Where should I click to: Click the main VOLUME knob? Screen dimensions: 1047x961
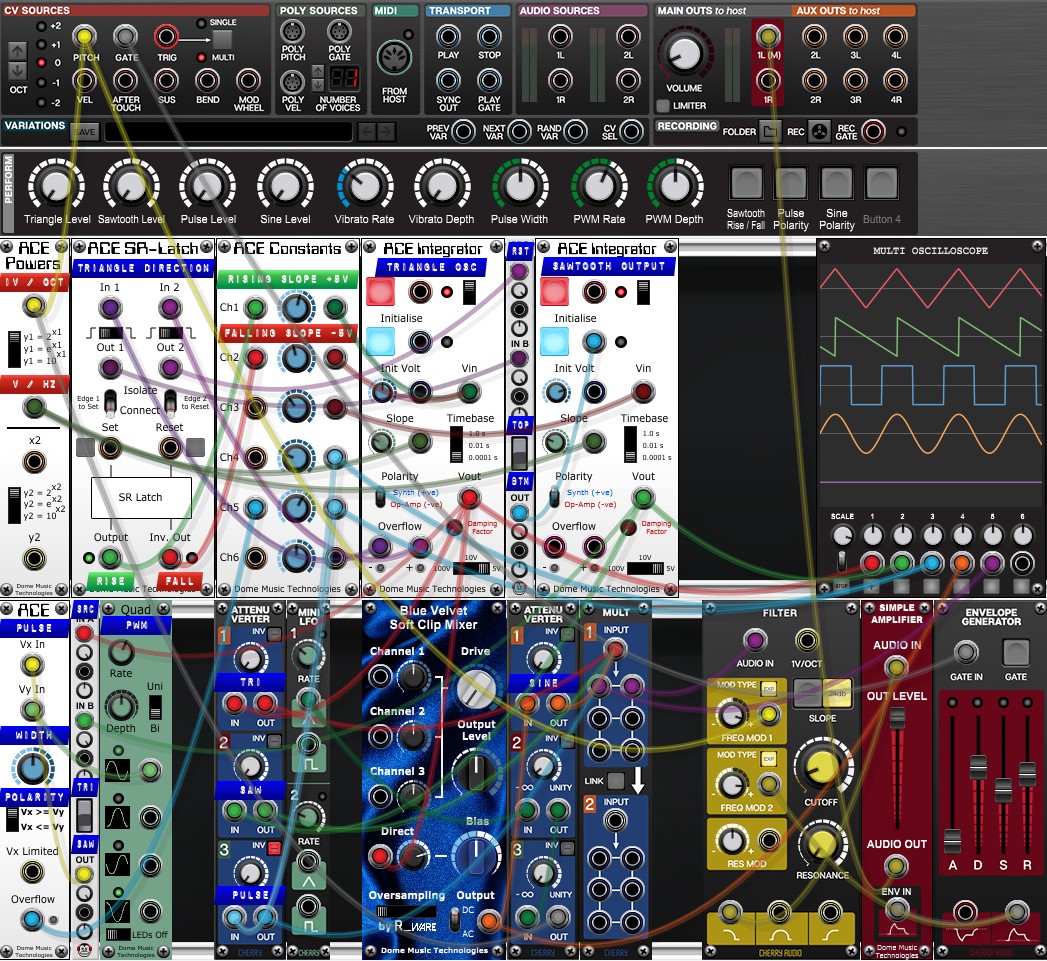(x=684, y=53)
